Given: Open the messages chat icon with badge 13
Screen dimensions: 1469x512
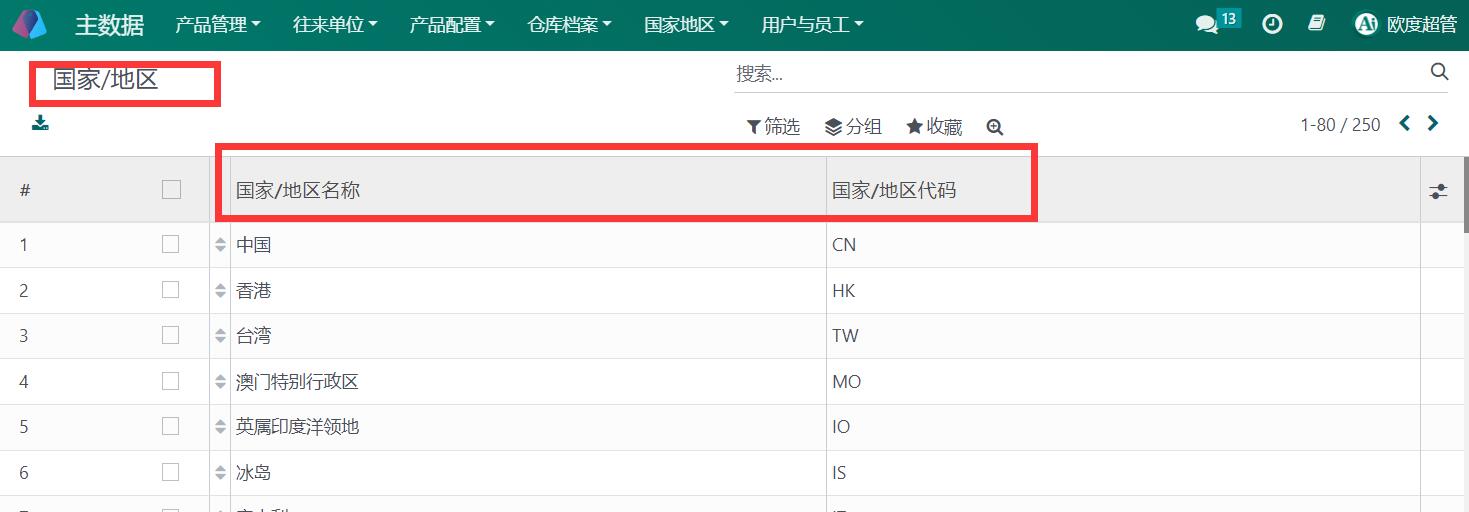Looking at the screenshot, I should [1217, 22].
